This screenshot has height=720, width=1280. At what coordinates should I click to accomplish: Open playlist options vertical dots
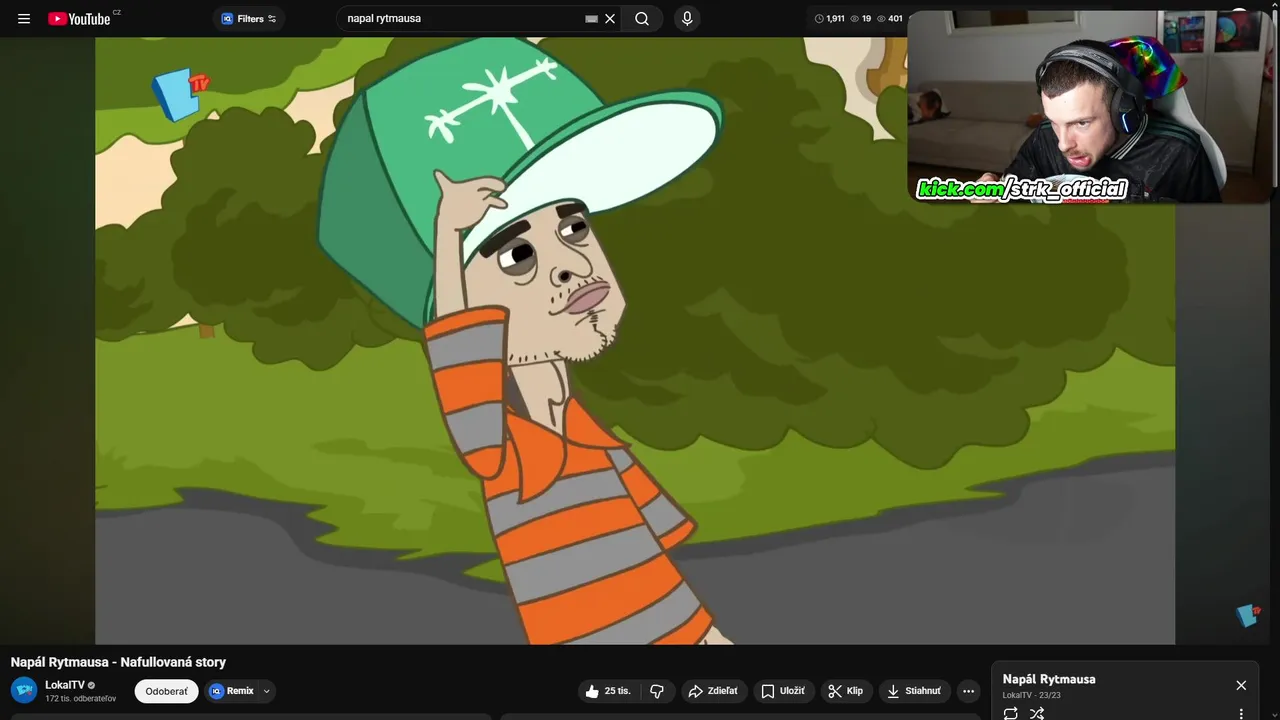(x=1241, y=714)
